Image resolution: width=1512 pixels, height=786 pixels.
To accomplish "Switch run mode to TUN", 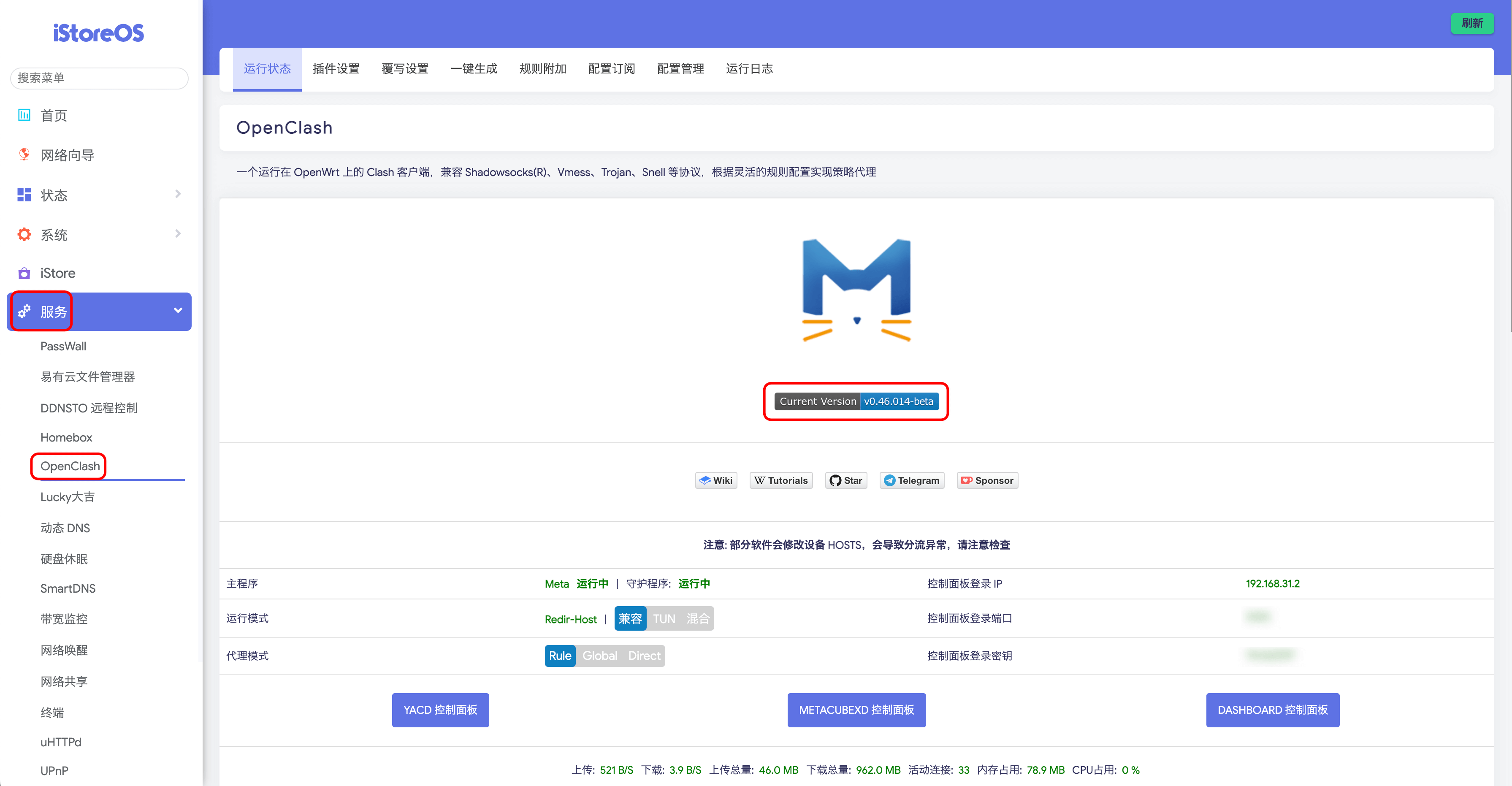I will tap(664, 618).
